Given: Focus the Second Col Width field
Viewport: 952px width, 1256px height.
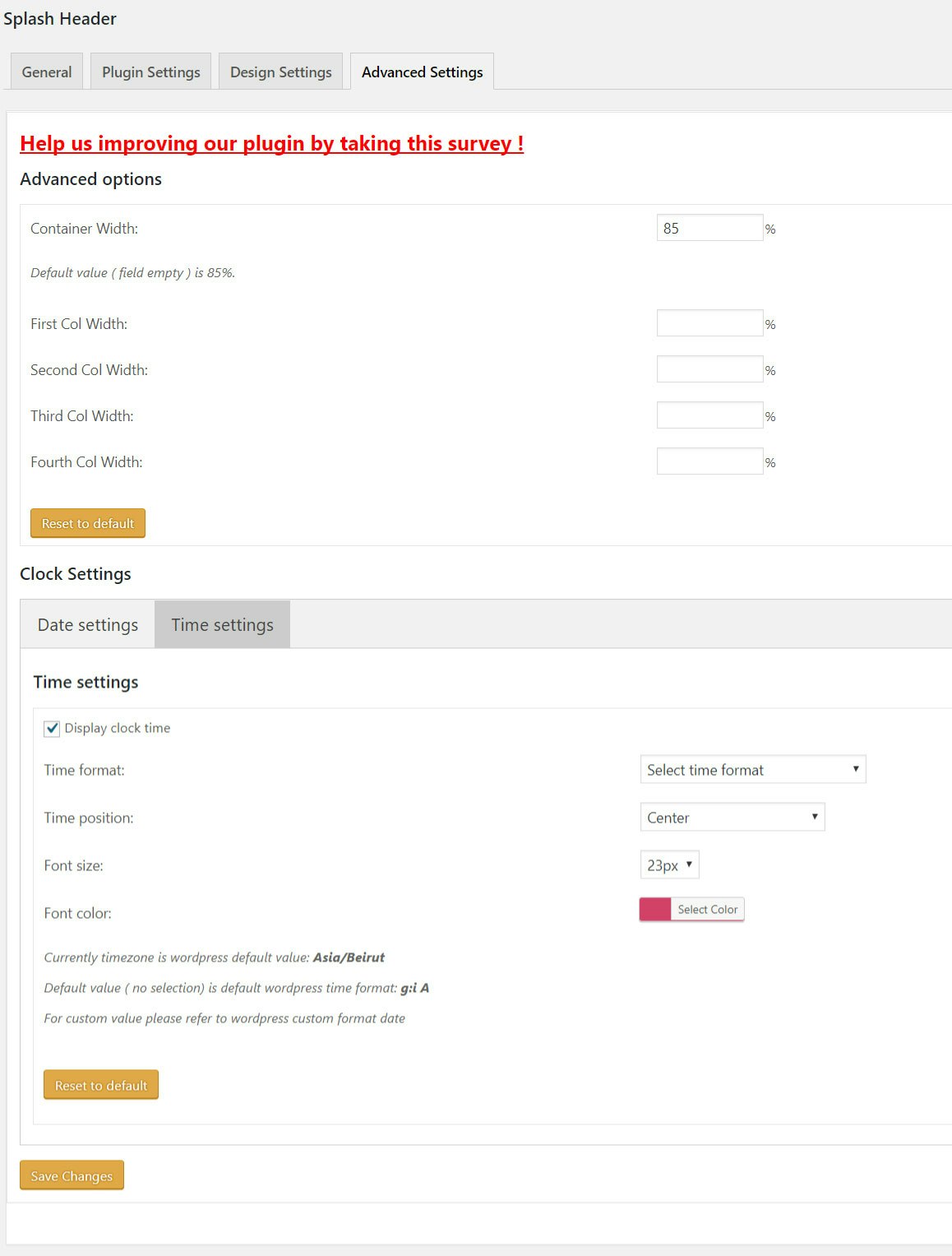Looking at the screenshot, I should pos(709,369).
